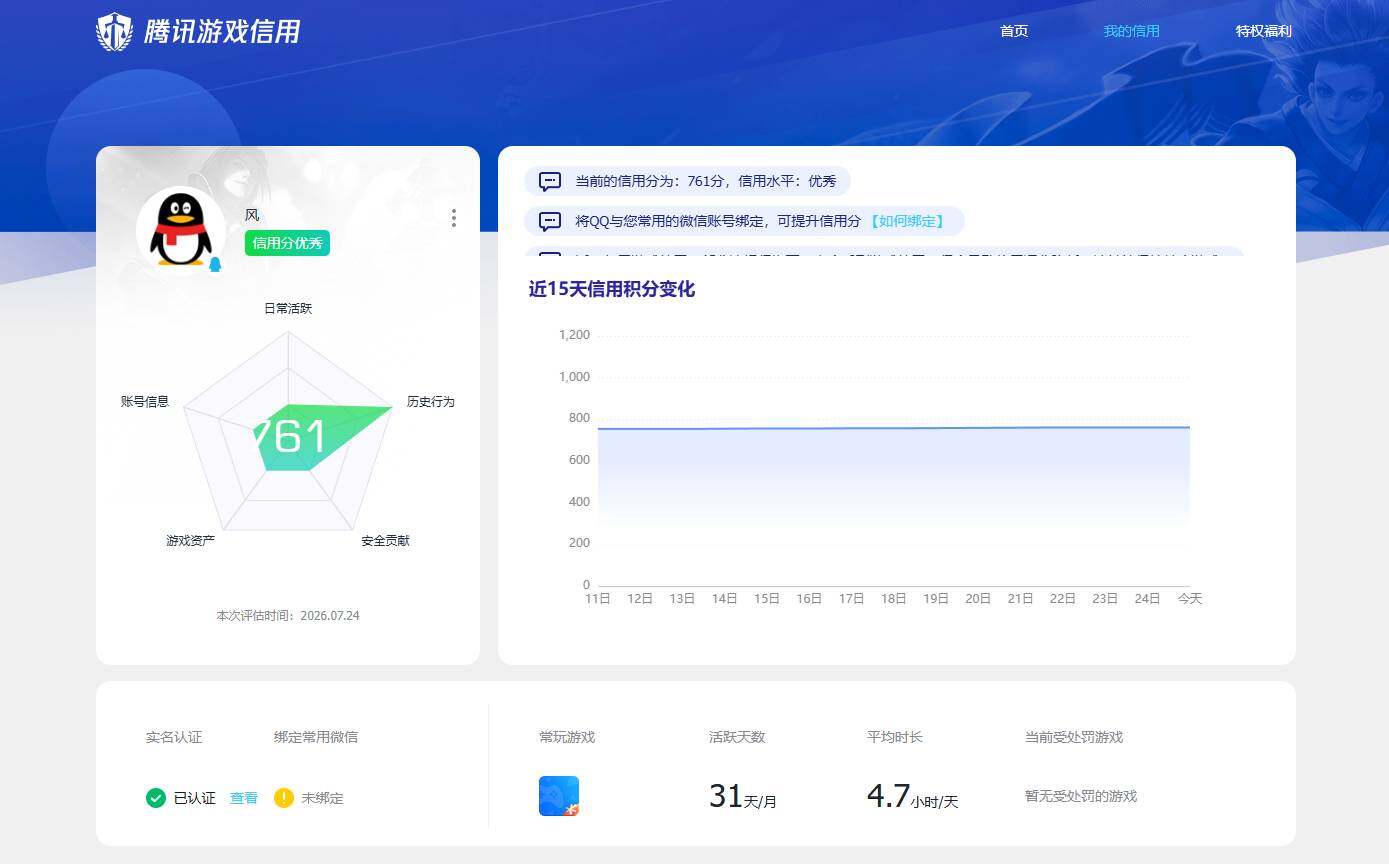Click the 活跃天数 label

pos(737,737)
